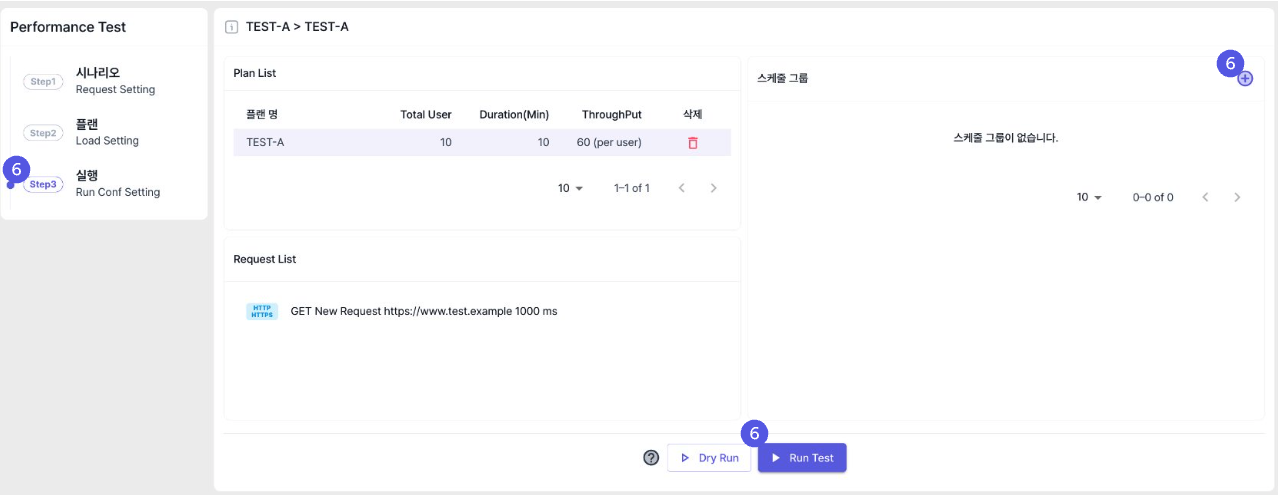The height and width of the screenshot is (495, 1278).
Task: Click the HTTP/HTTPS request type icon
Action: pyautogui.click(x=262, y=311)
